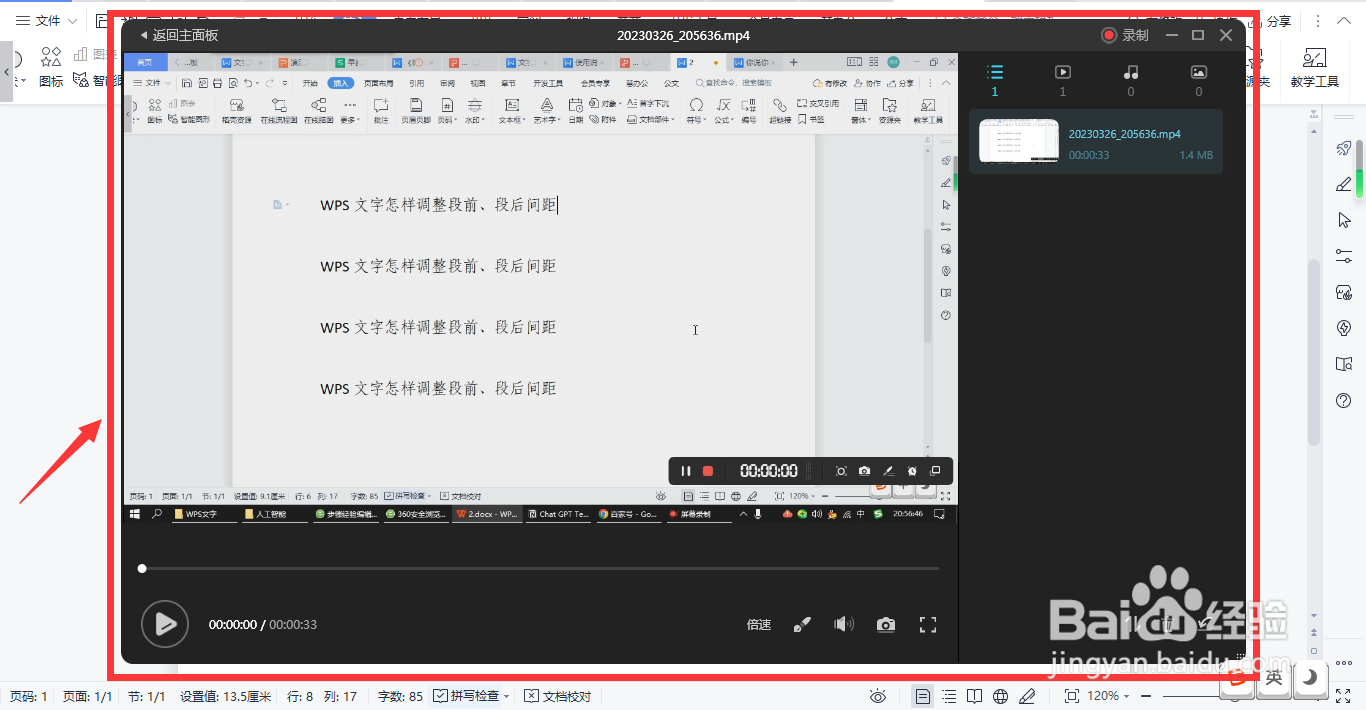Image resolution: width=1366 pixels, height=710 pixels.
Task: Play the video in the player
Action: click(165, 624)
